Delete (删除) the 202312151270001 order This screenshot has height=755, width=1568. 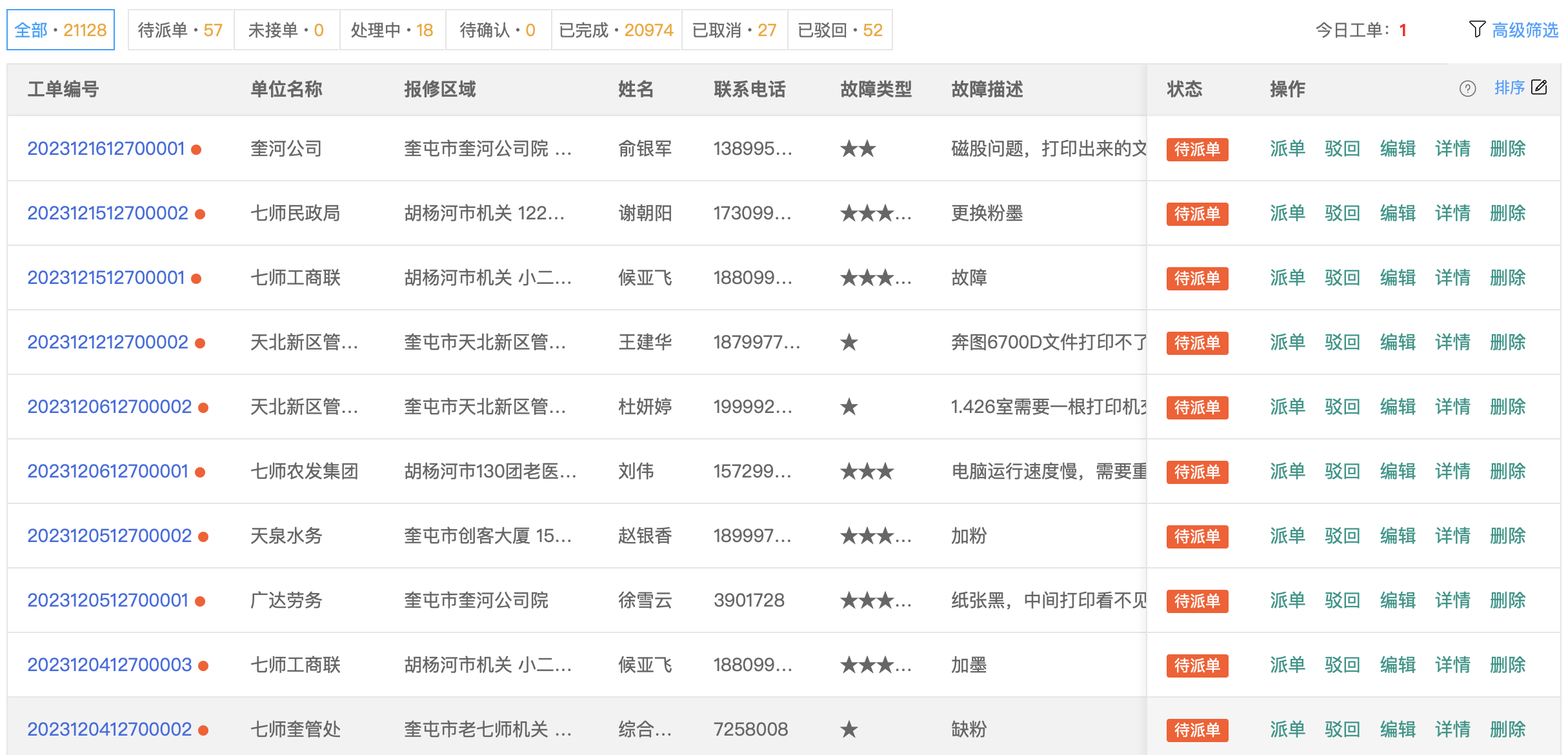1508,277
